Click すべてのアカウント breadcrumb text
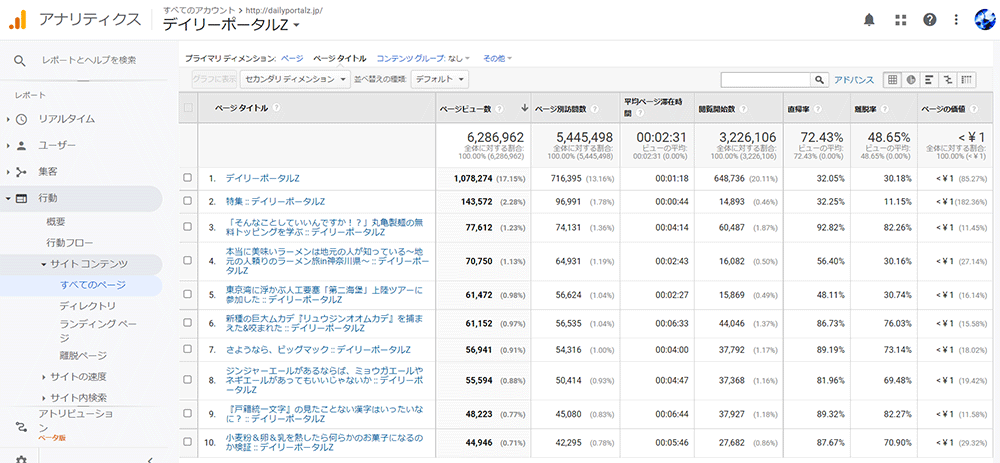 point(198,10)
